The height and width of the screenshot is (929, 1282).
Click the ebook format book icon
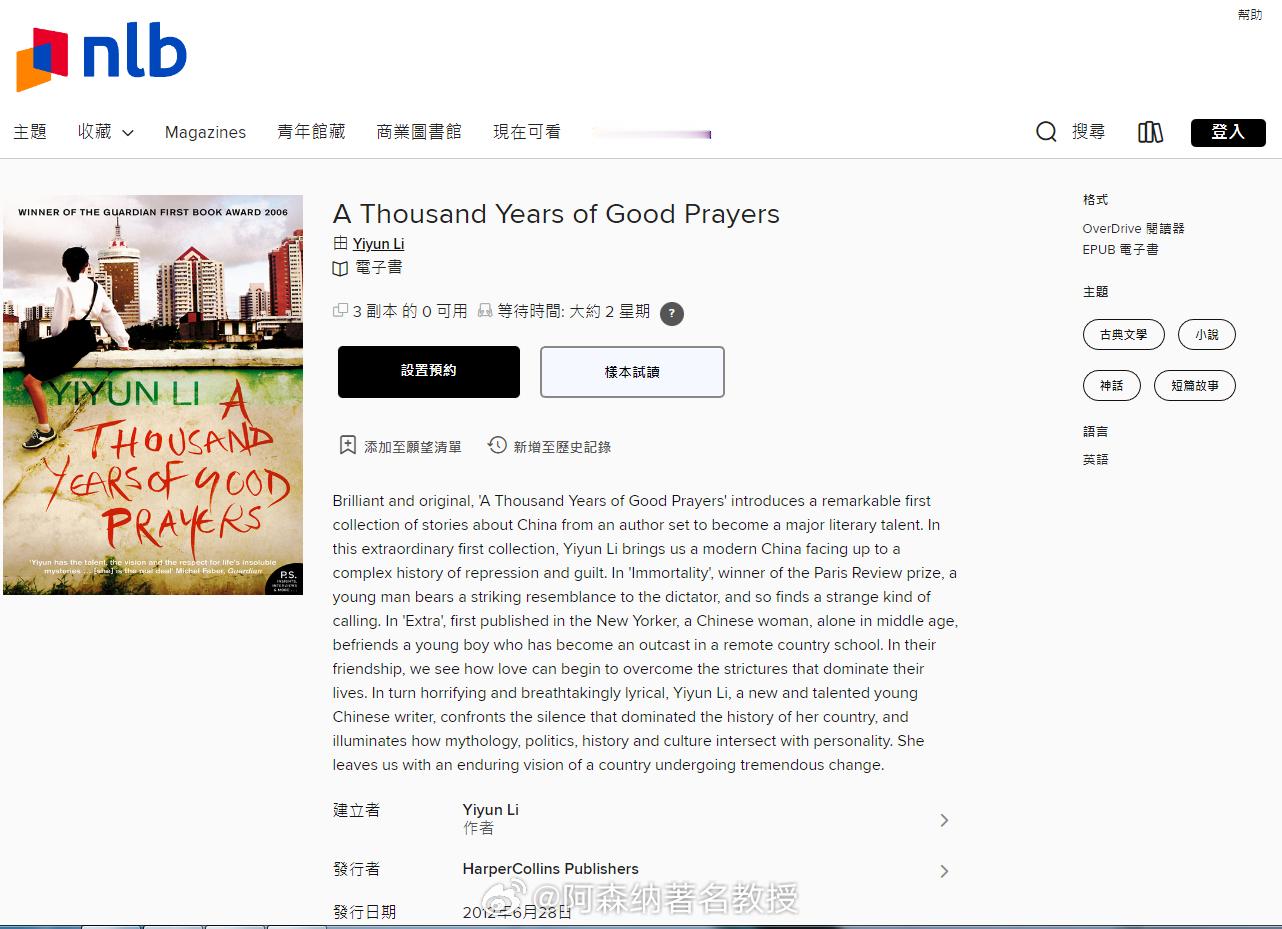click(340, 268)
